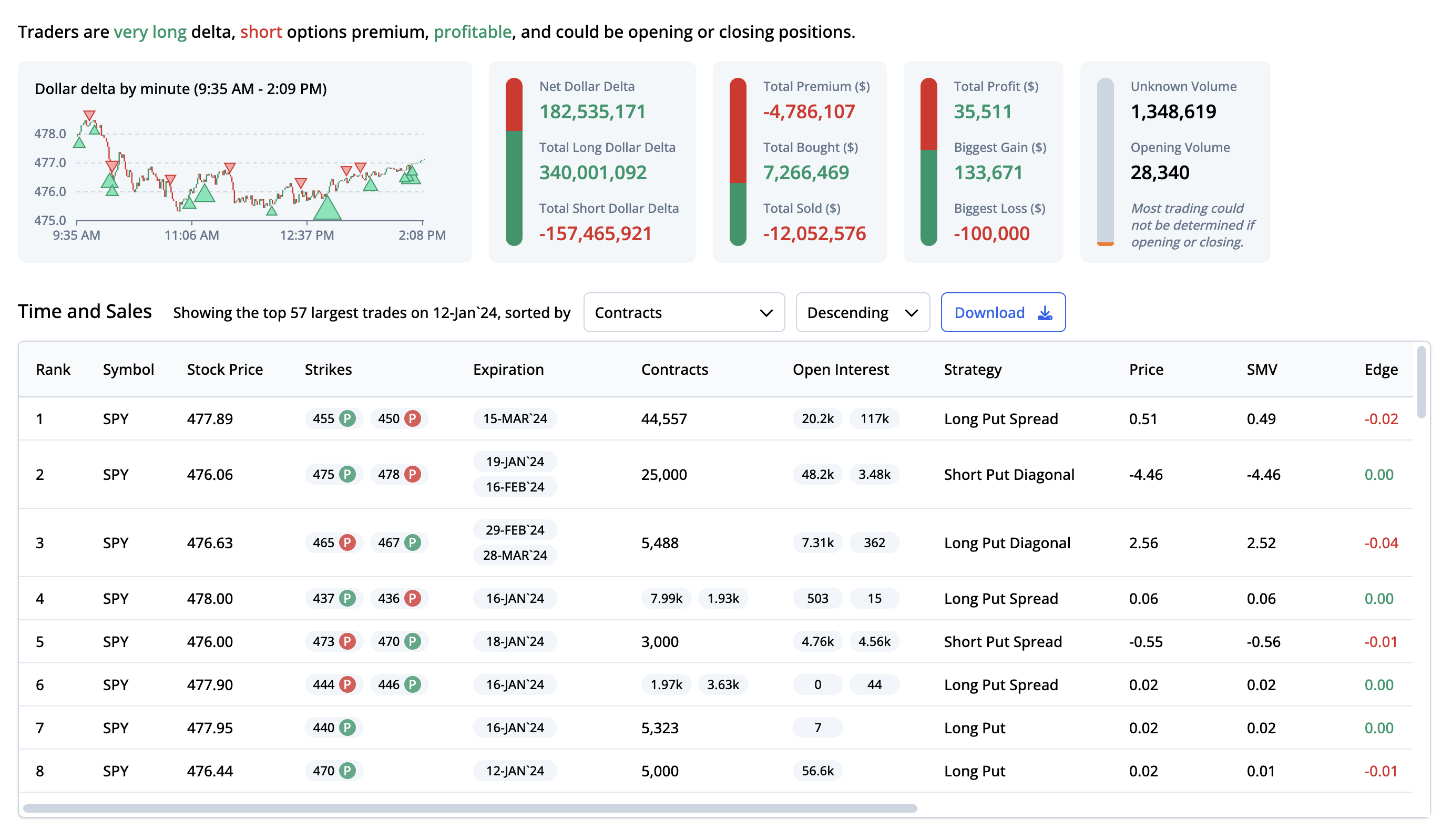The image size is (1452, 840).
Task: Open the Contracts sort-by dropdown
Action: [x=684, y=312]
